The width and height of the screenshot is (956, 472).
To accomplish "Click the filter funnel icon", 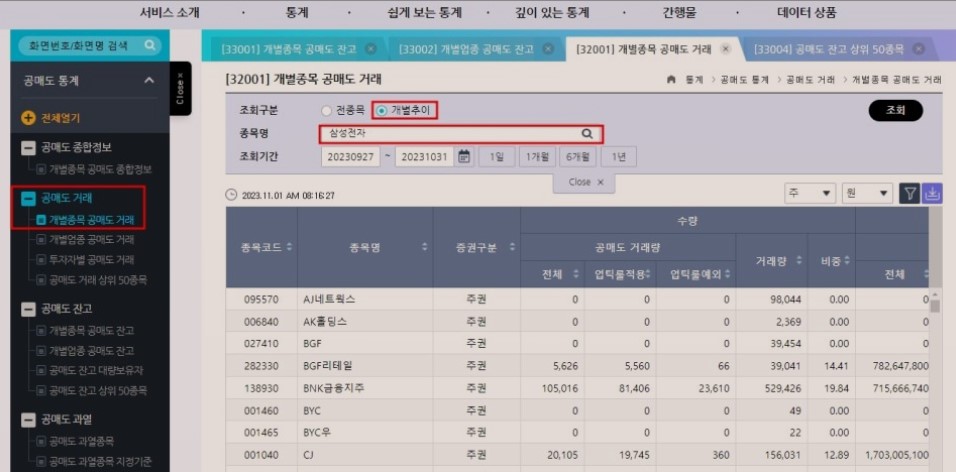I will pyautogui.click(x=910, y=193).
